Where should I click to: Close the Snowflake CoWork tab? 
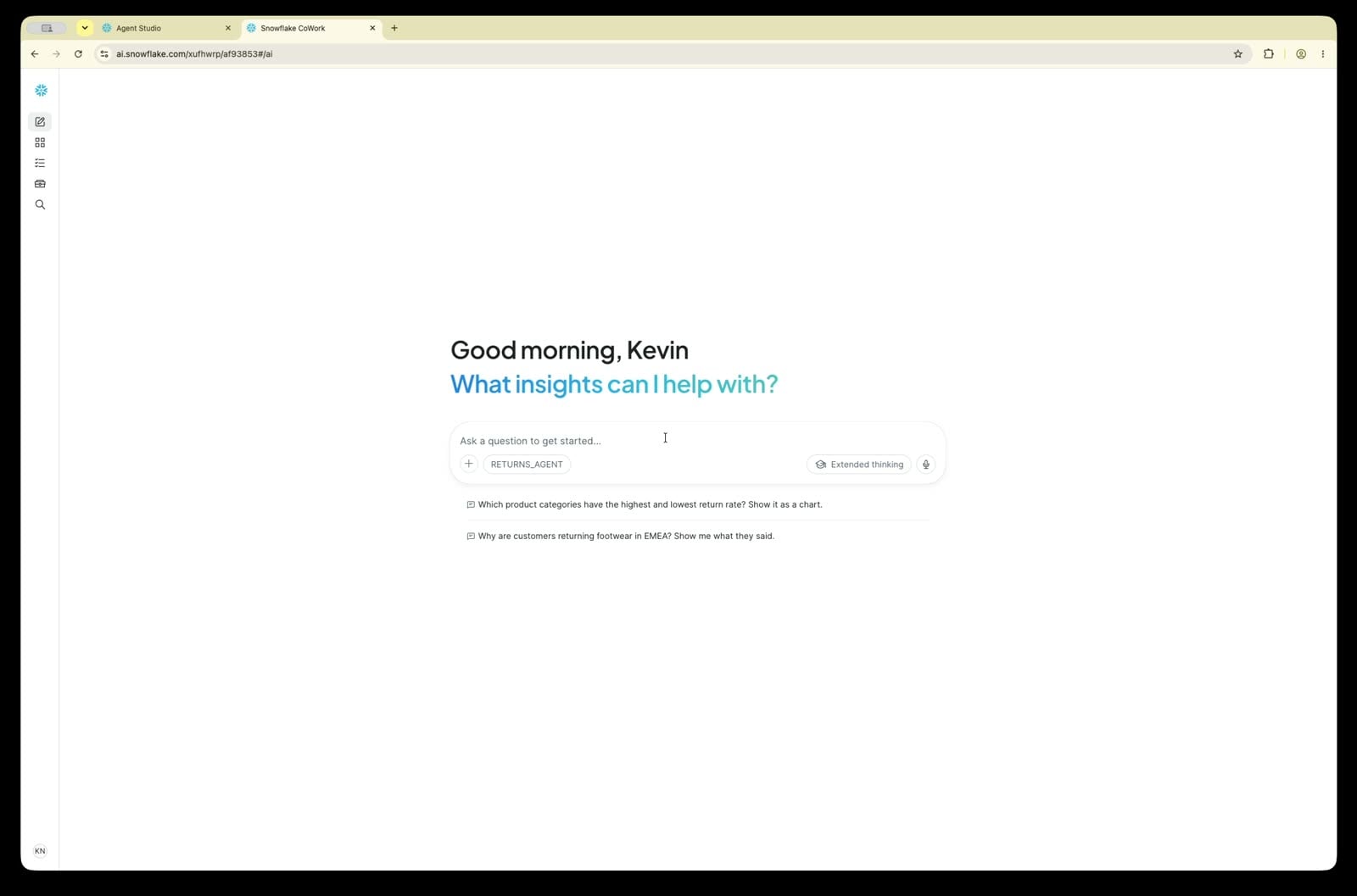point(372,28)
